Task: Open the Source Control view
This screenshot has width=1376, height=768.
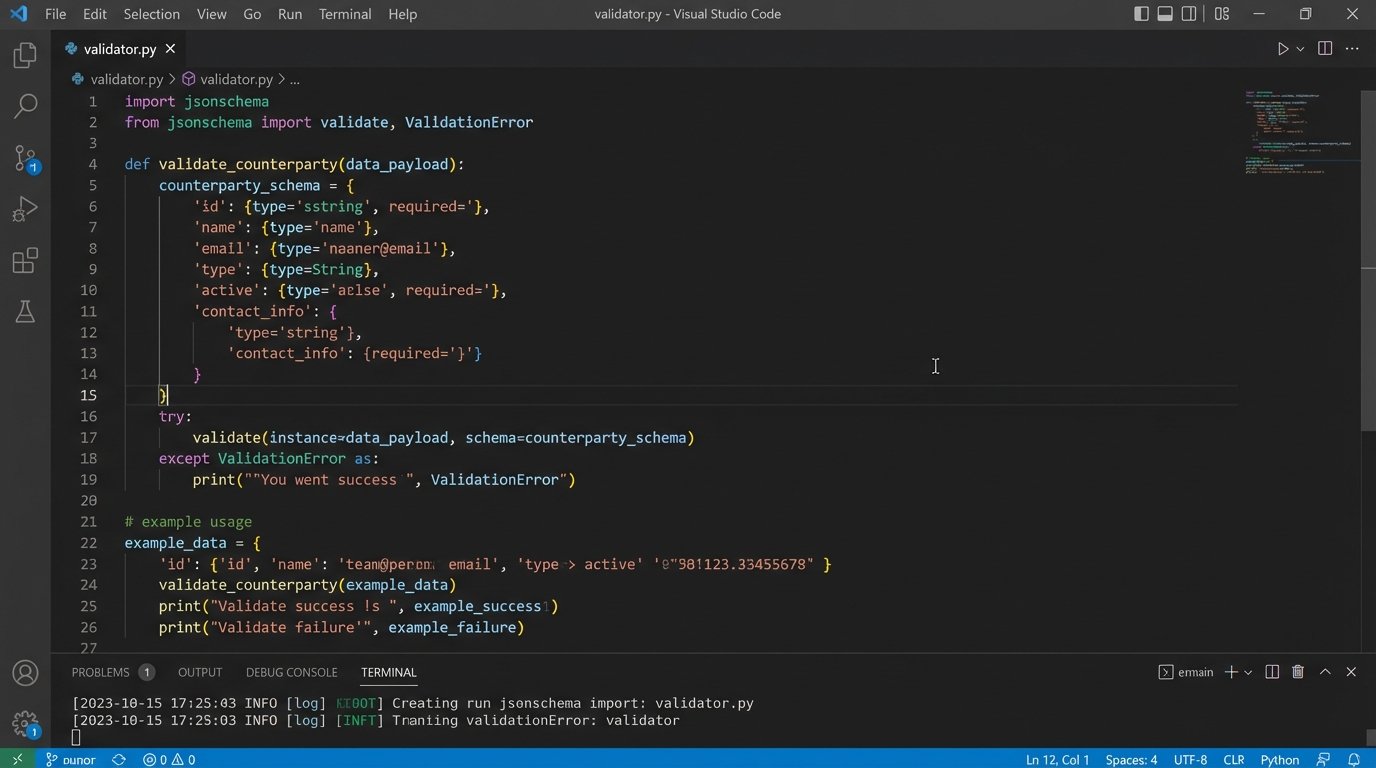Action: click(25, 157)
